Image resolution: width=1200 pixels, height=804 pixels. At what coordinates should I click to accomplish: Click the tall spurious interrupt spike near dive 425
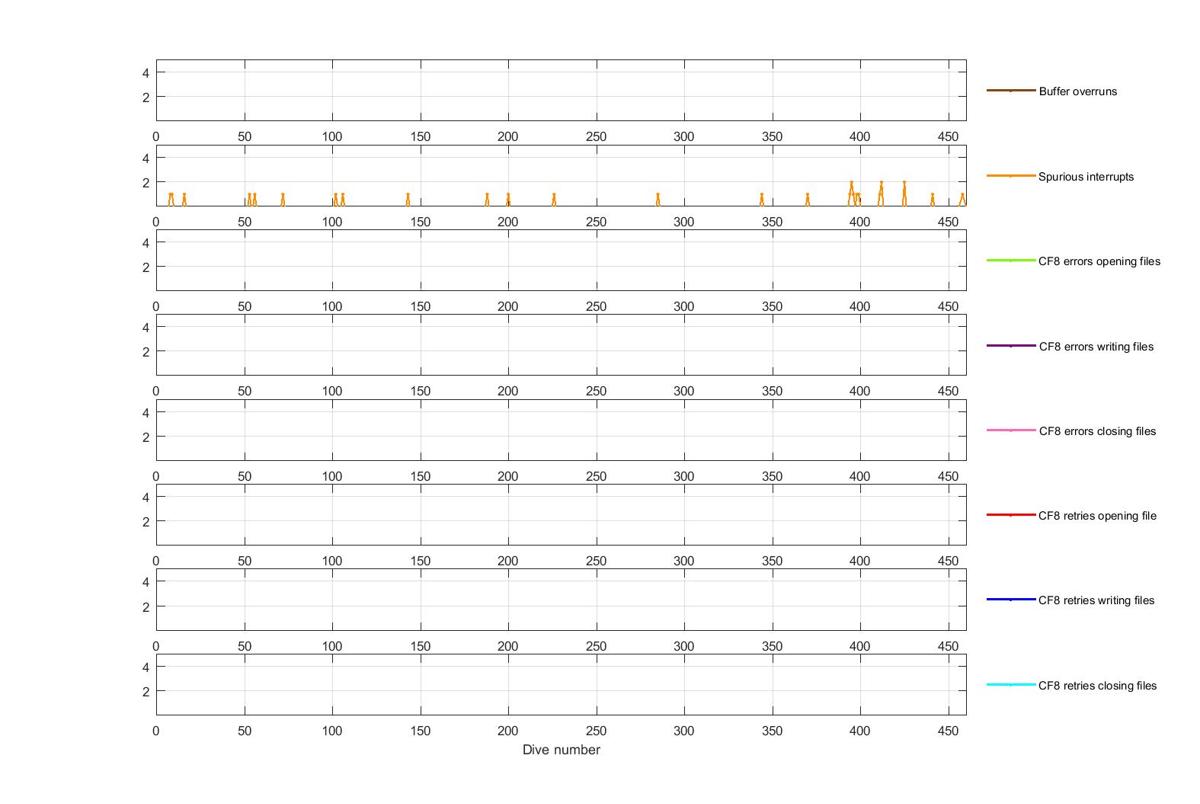(904, 194)
